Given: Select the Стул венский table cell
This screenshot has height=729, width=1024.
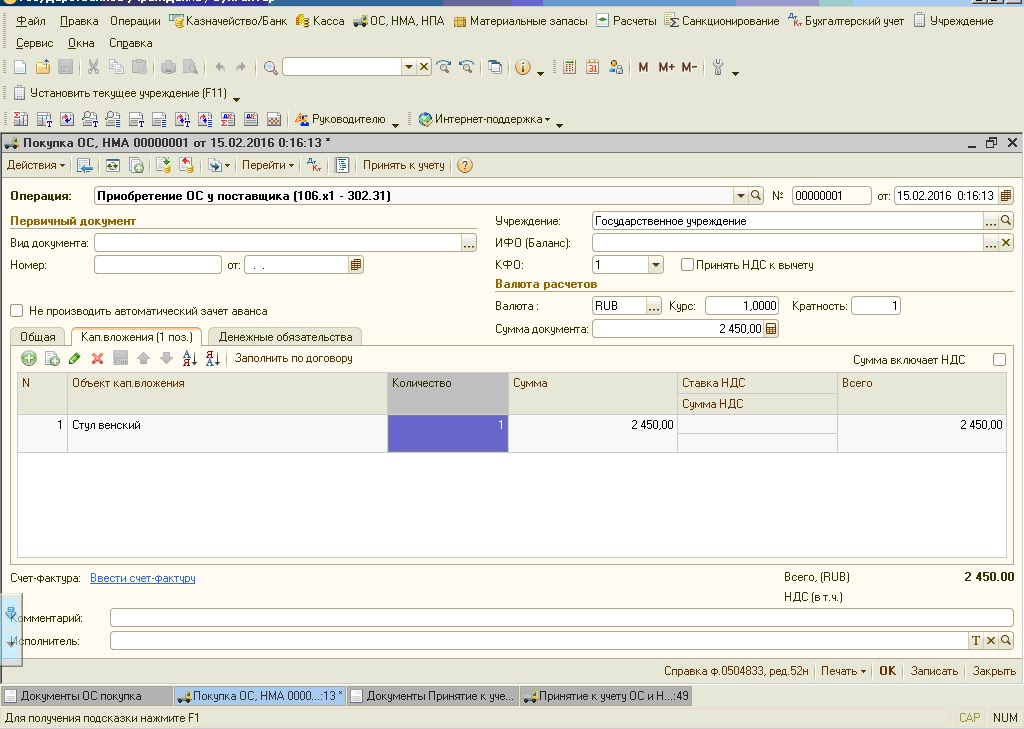Looking at the screenshot, I should click(227, 433).
